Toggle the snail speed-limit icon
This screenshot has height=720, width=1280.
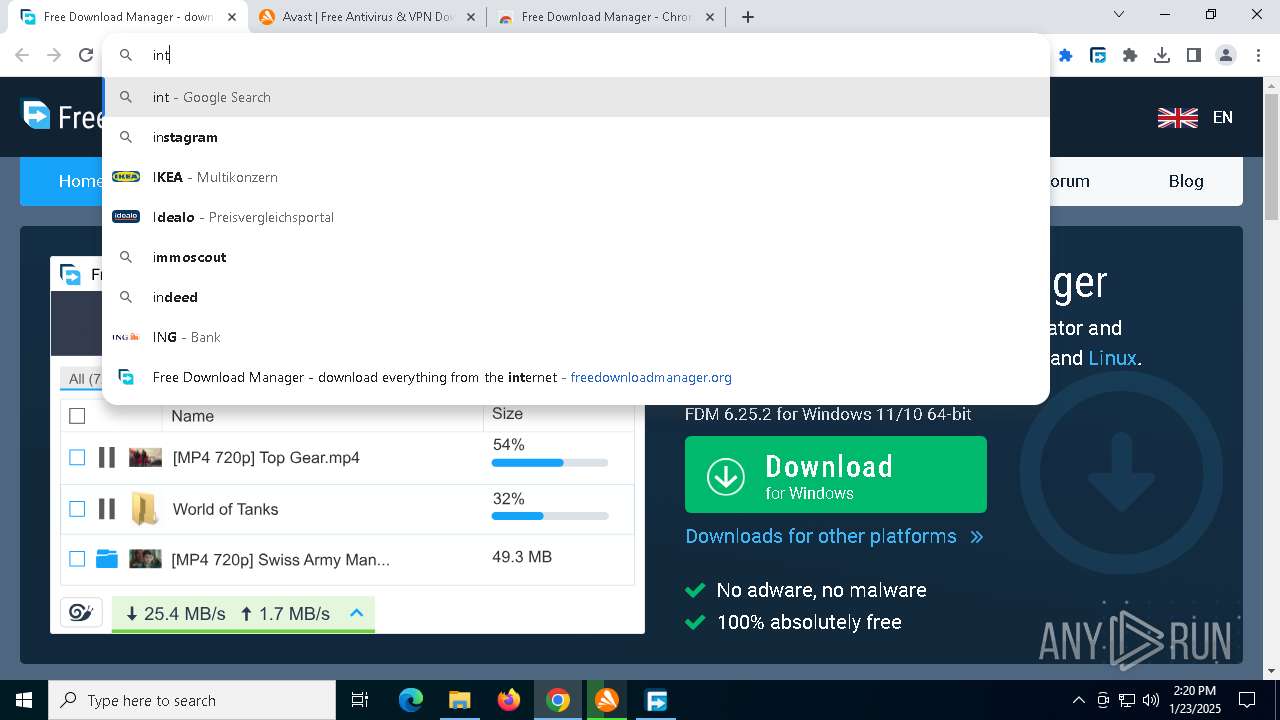(x=81, y=612)
